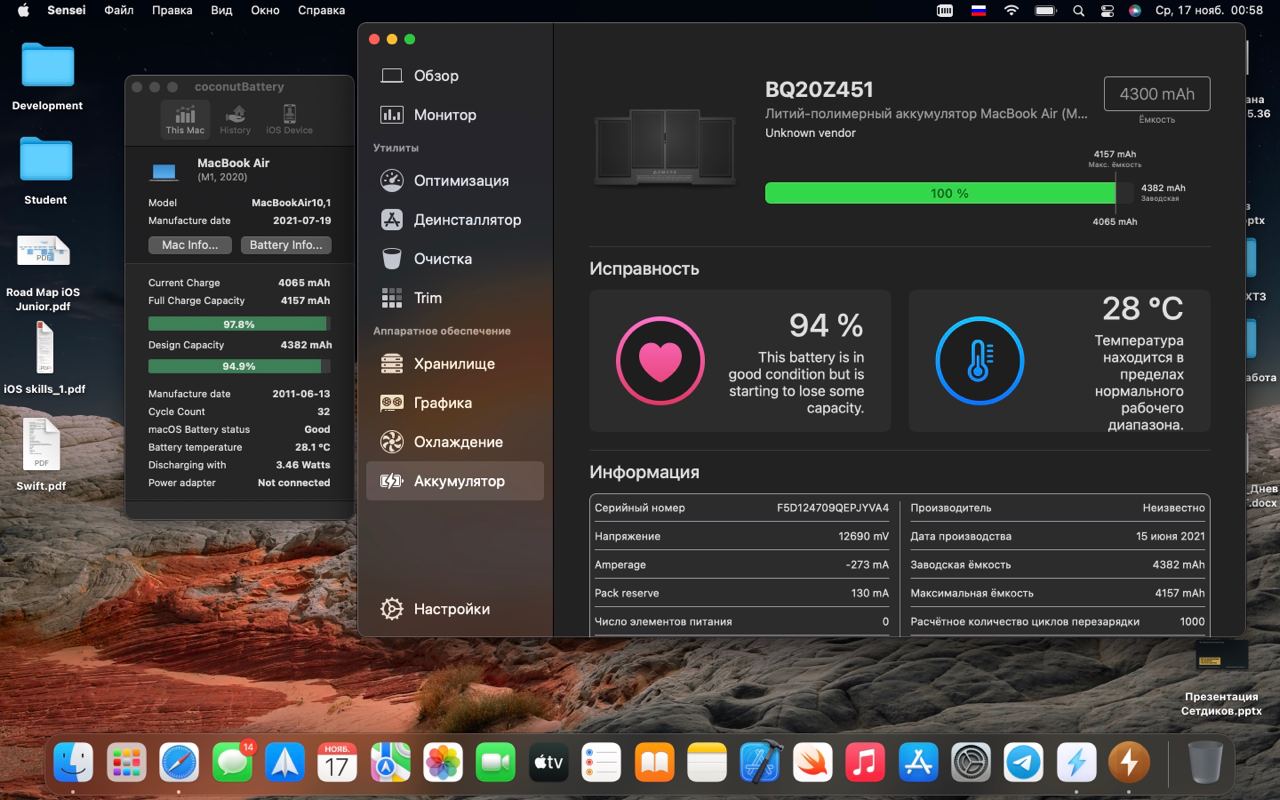1280x800 pixels.
Task: Open Launchpad from the Dock
Action: click(126, 763)
